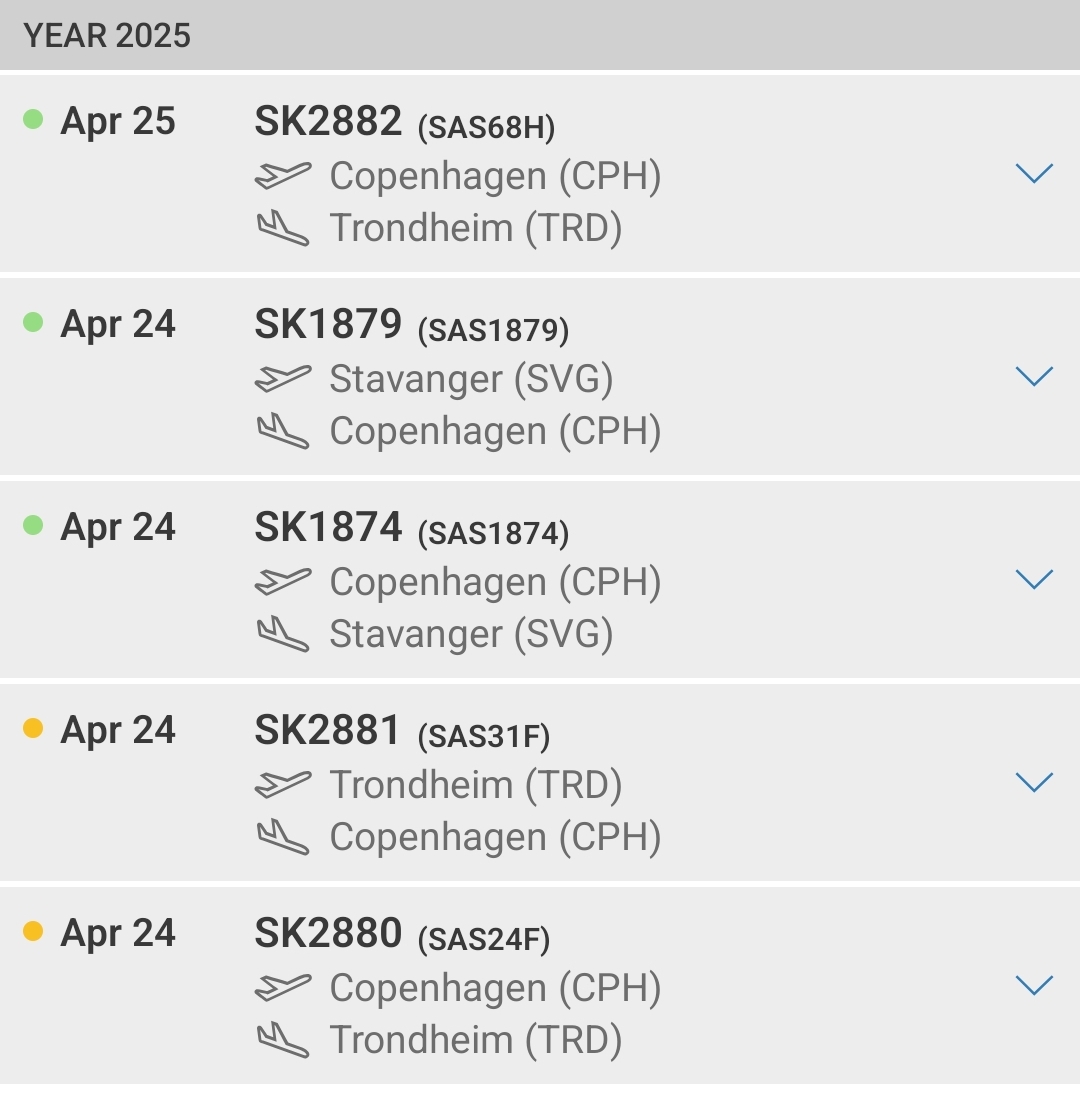Click the yellow dot next to SK2880

click(x=34, y=931)
